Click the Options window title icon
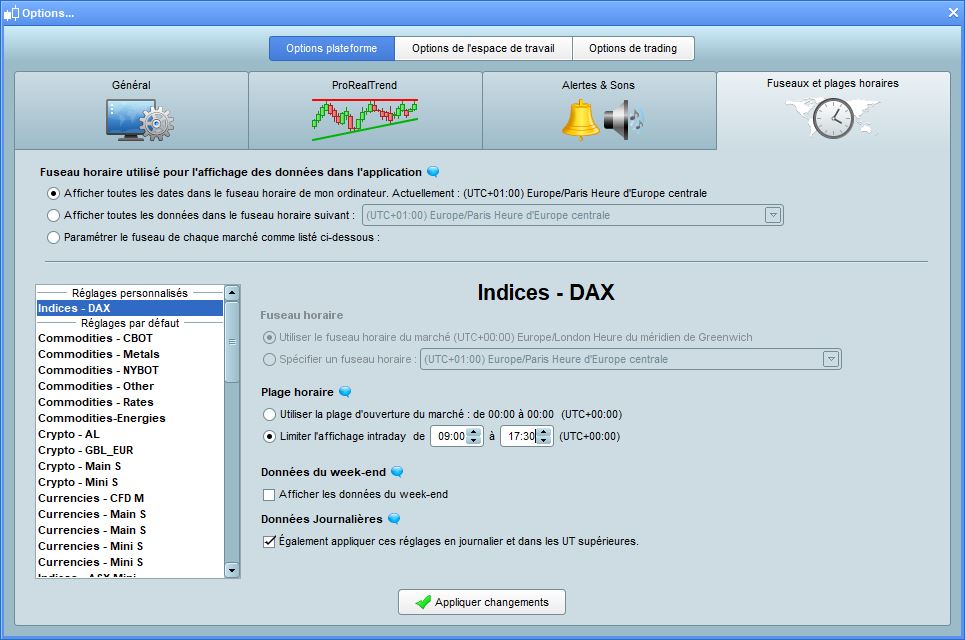Image resolution: width=965 pixels, height=640 pixels. (x=11, y=13)
